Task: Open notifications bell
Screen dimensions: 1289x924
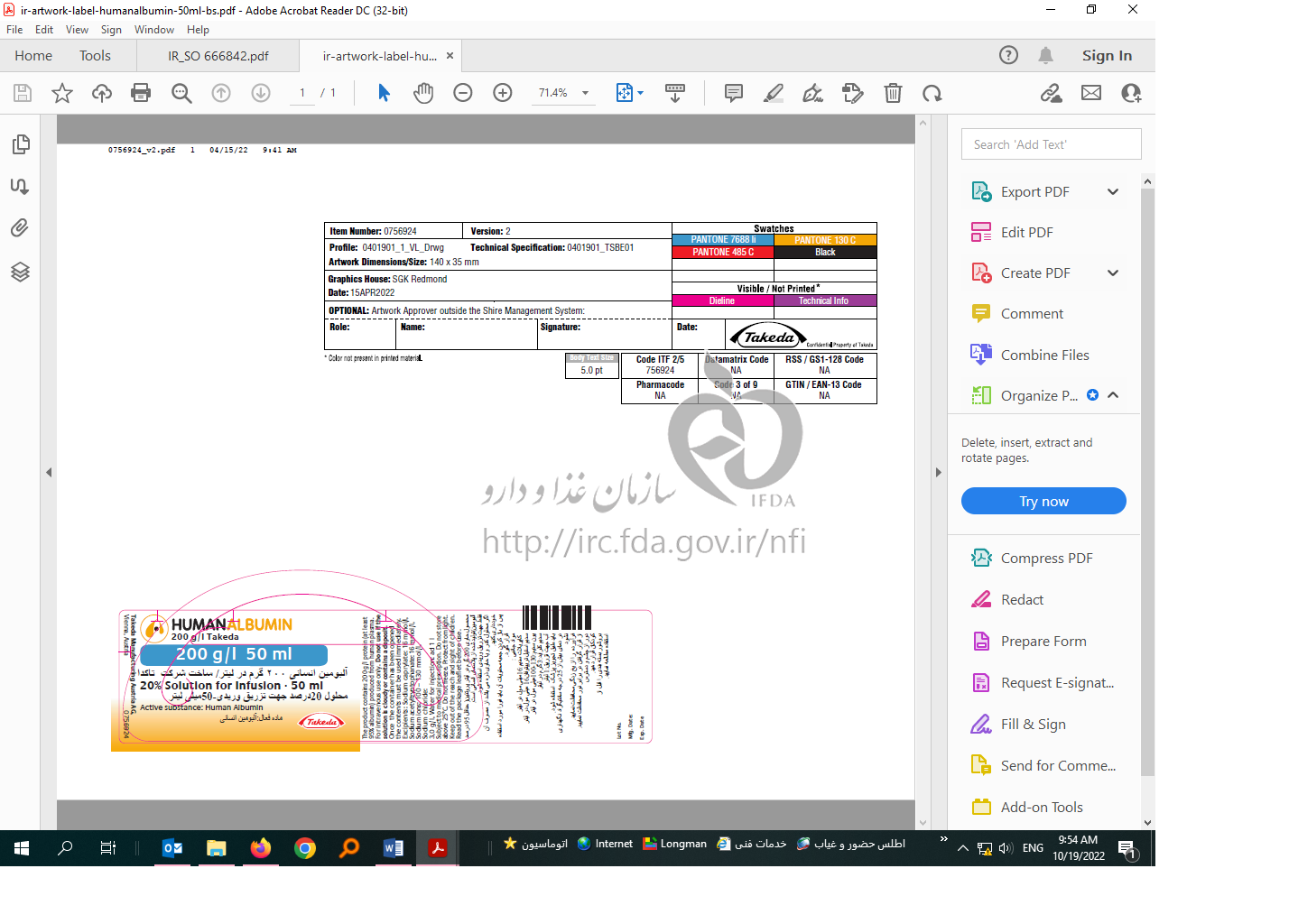Action: 1046,55
